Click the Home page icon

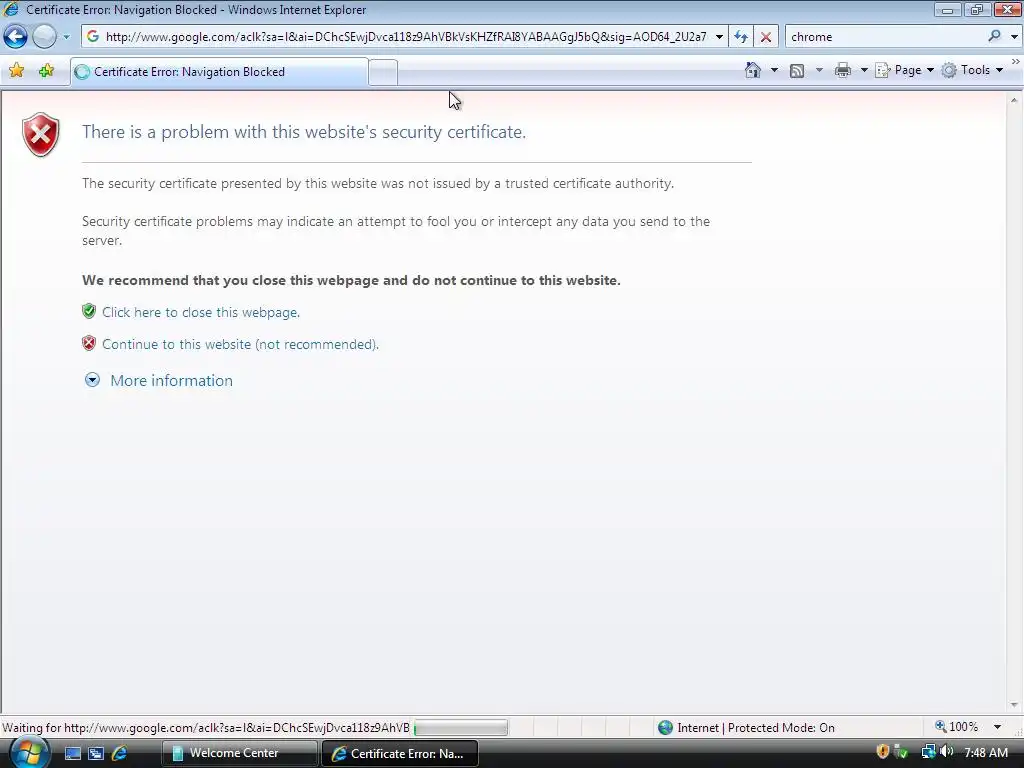point(753,70)
